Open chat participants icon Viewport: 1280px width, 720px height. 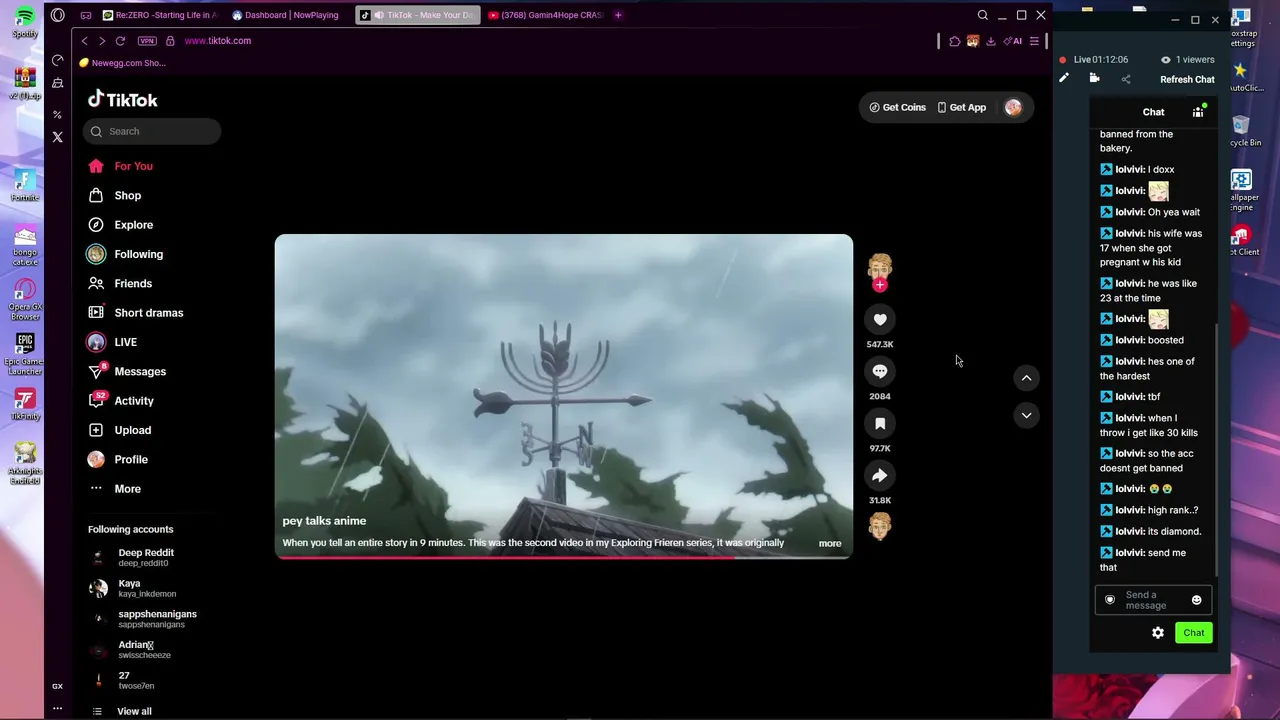(x=1198, y=112)
